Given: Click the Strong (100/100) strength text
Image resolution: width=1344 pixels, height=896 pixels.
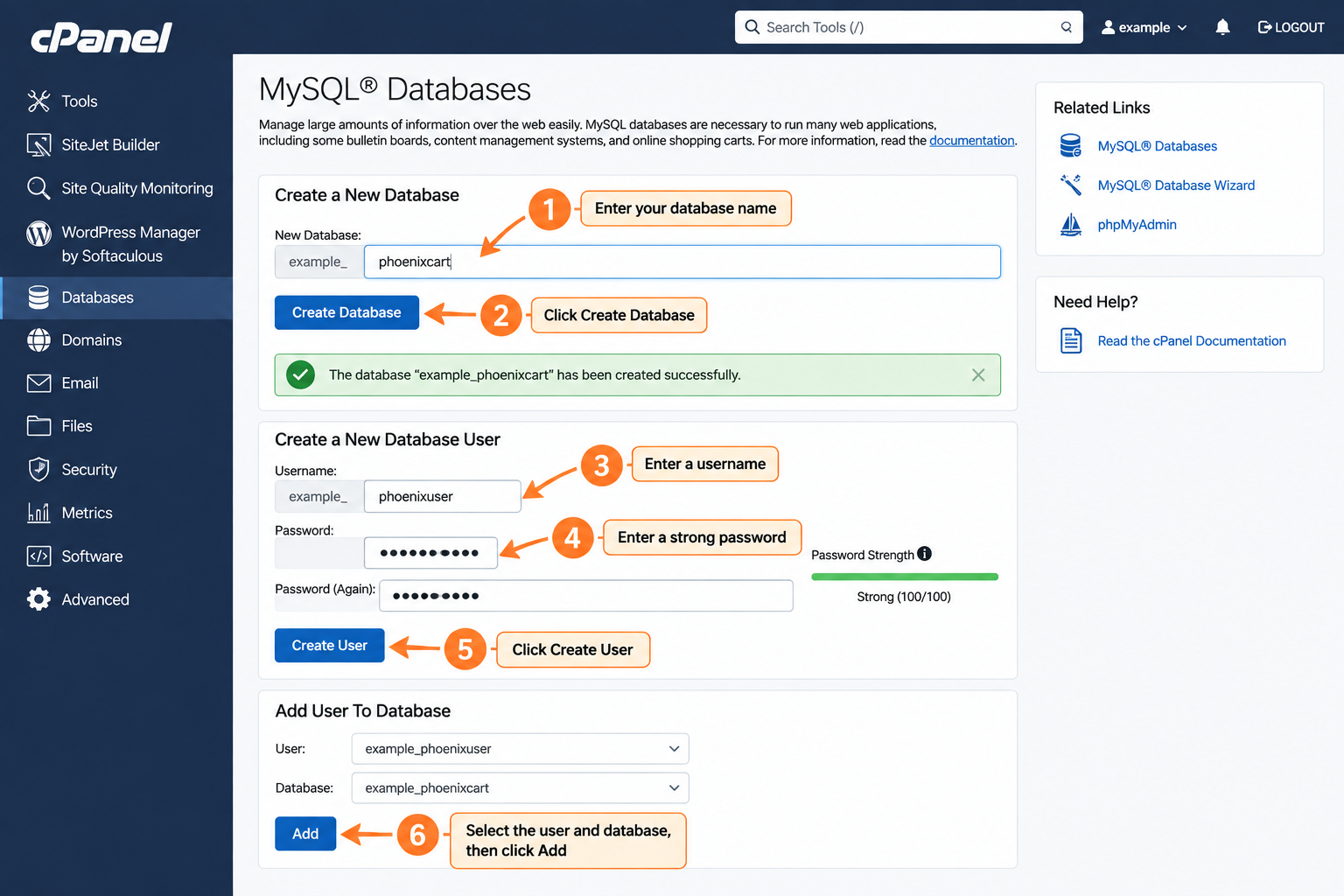Looking at the screenshot, I should (x=904, y=597).
